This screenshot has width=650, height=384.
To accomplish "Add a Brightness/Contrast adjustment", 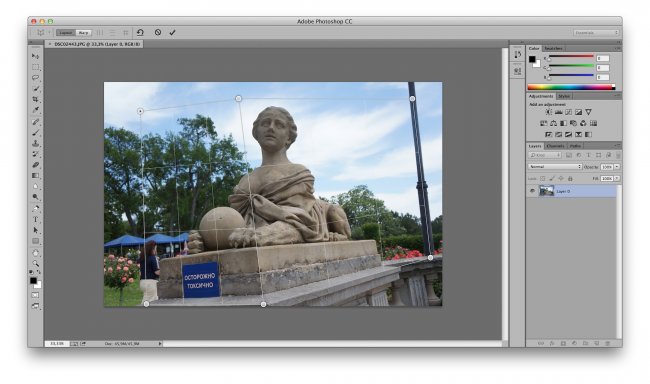I will [548, 112].
